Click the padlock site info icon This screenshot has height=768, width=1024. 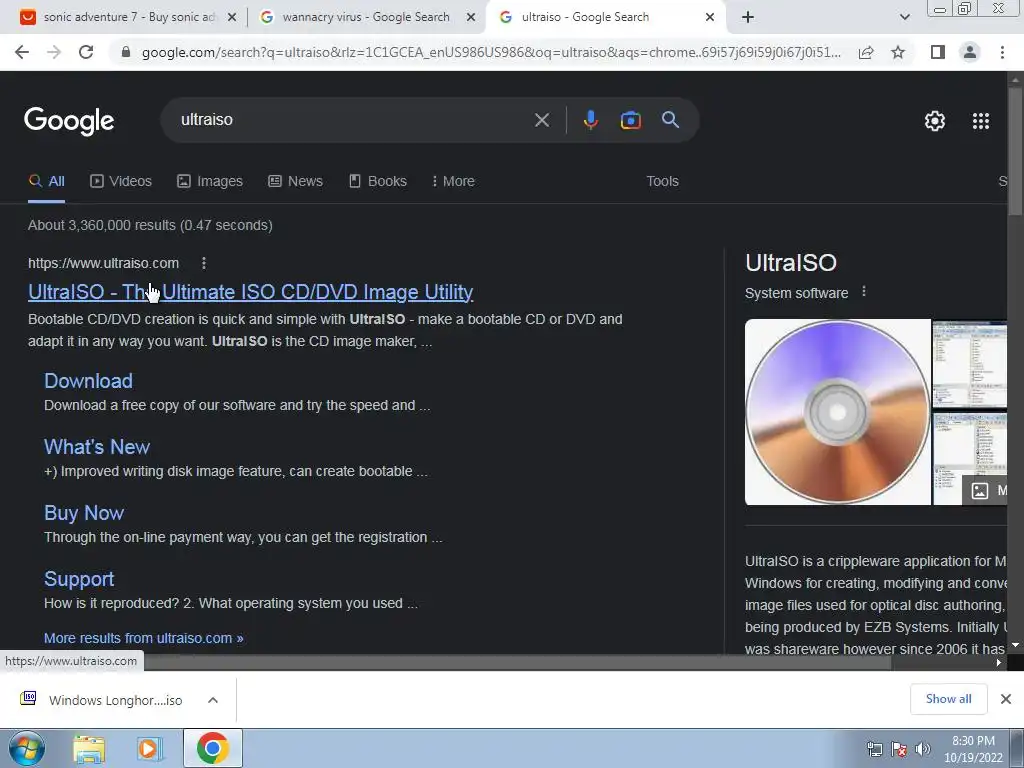[x=126, y=52]
